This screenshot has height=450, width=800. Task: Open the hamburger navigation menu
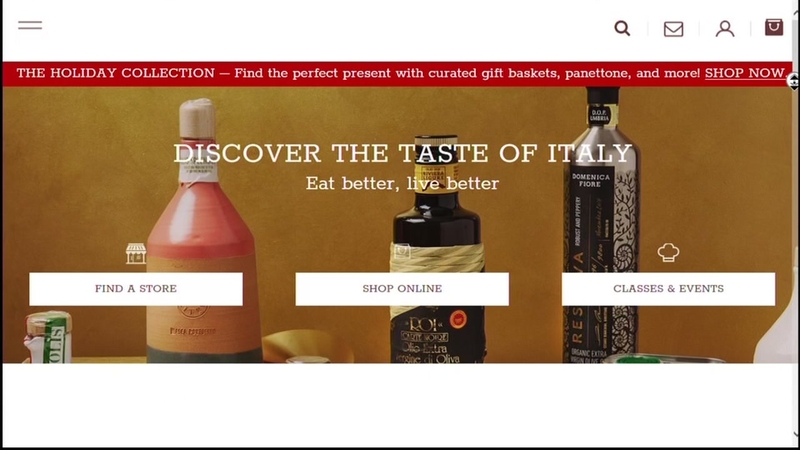click(30, 26)
